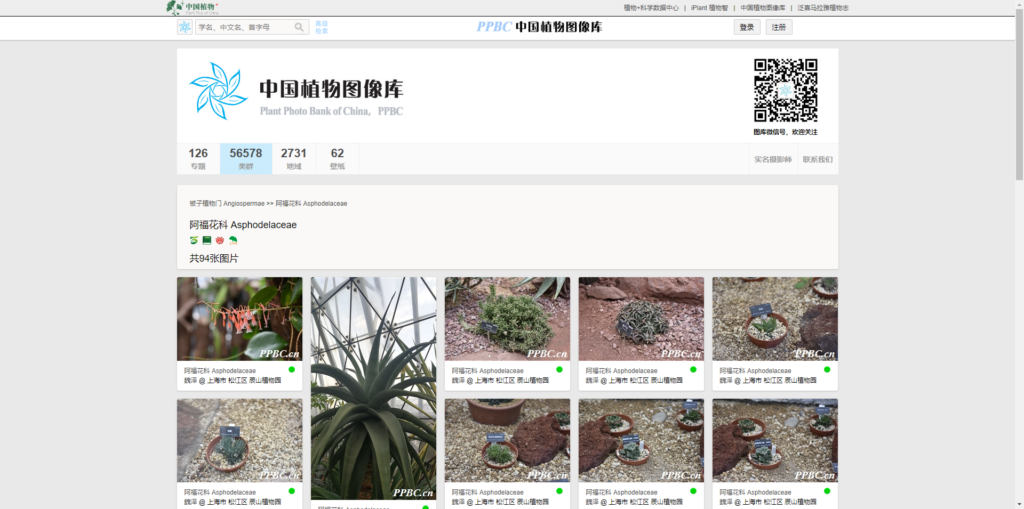
Task: Open 植物+科学数据中心 link
Action: coord(651,8)
